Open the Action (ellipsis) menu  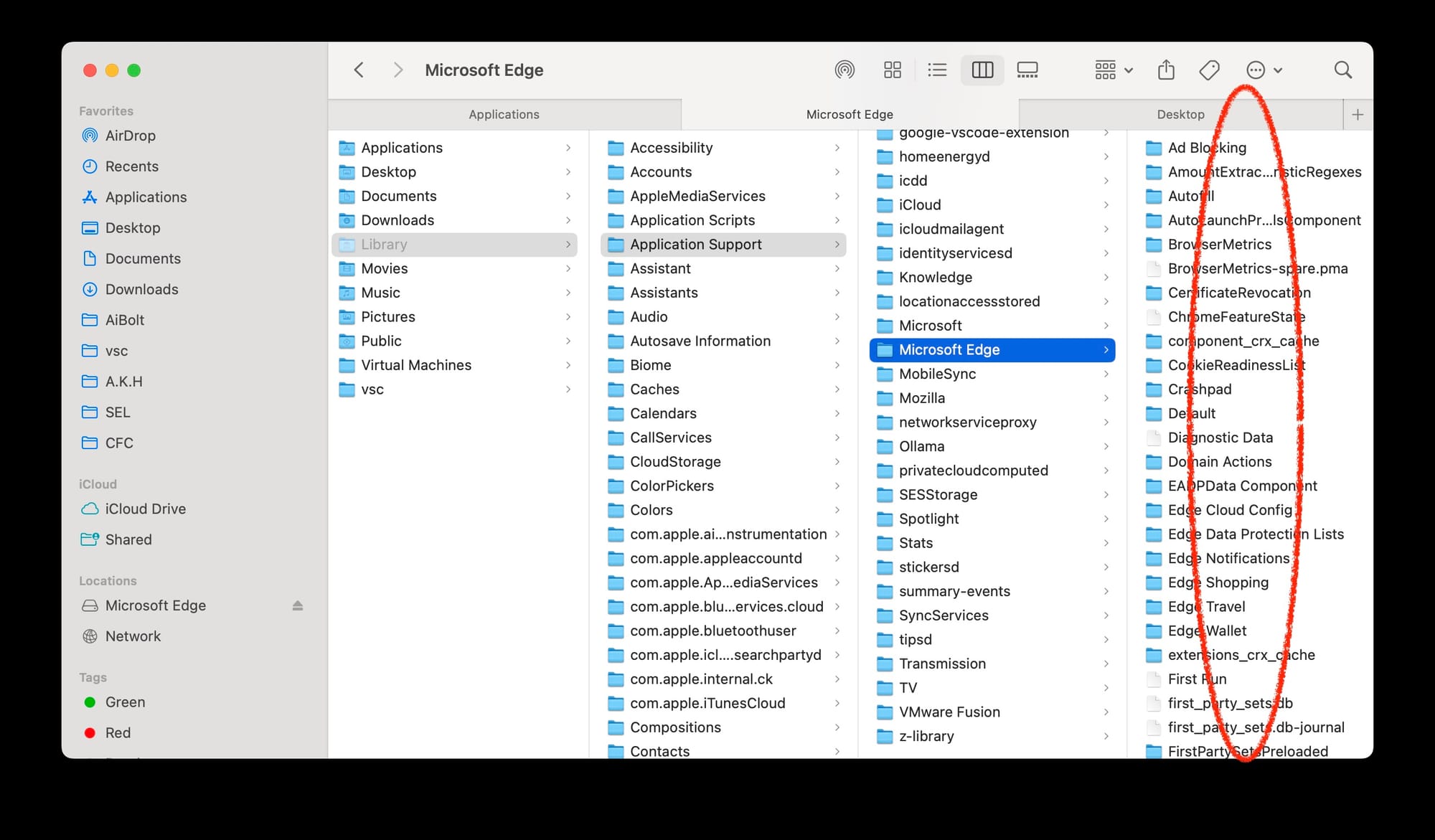coord(1264,70)
